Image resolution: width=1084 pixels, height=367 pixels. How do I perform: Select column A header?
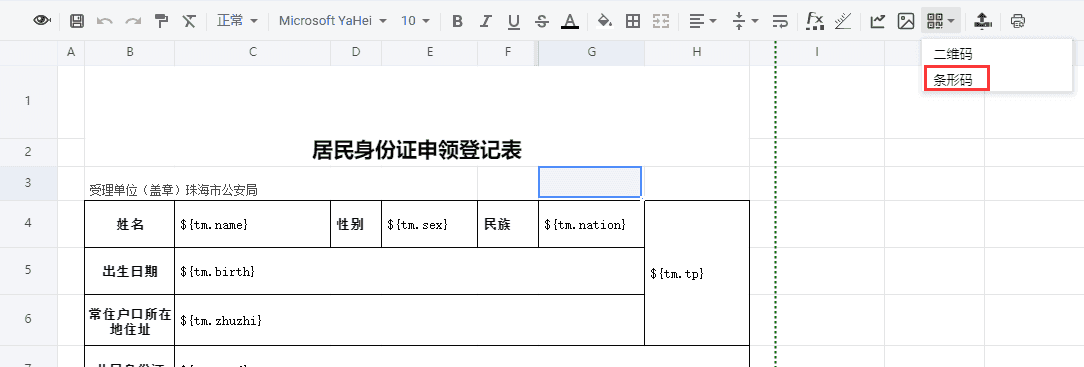coord(71,52)
